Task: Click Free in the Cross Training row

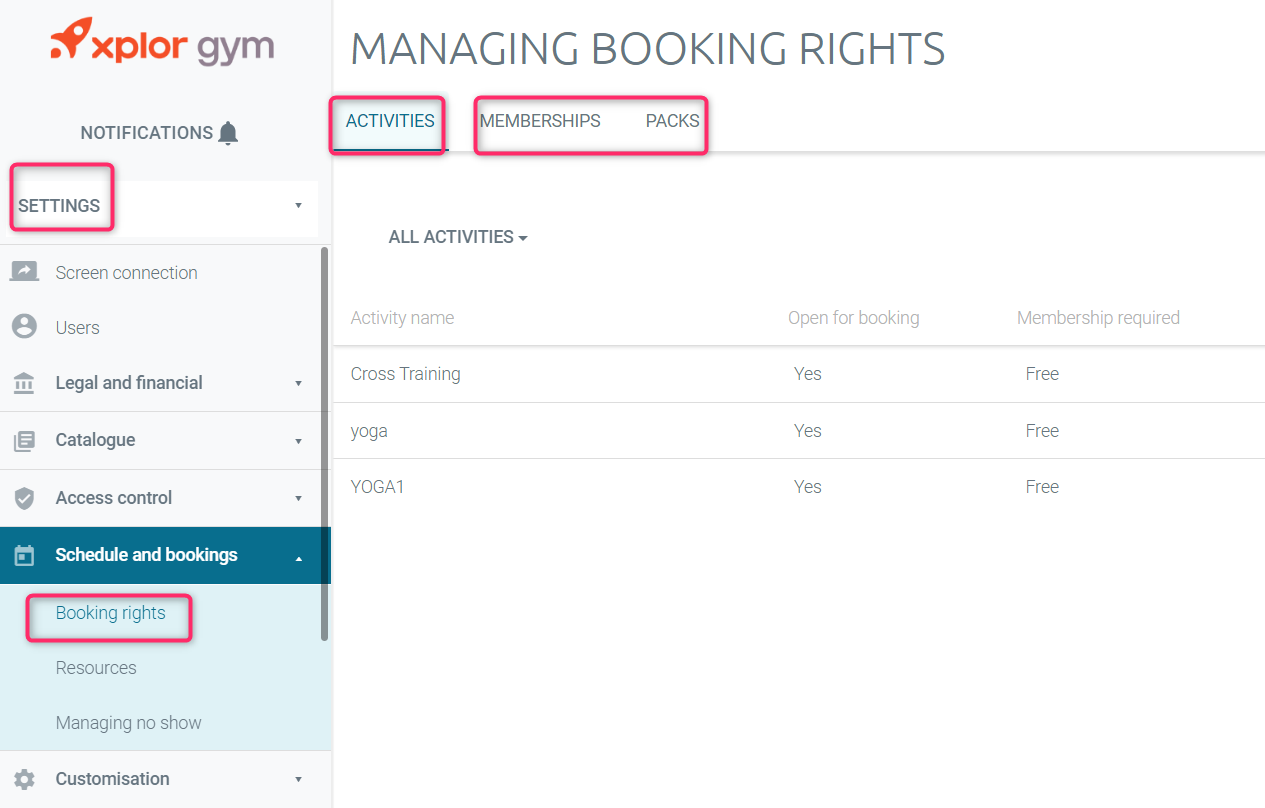Action: (x=1042, y=374)
